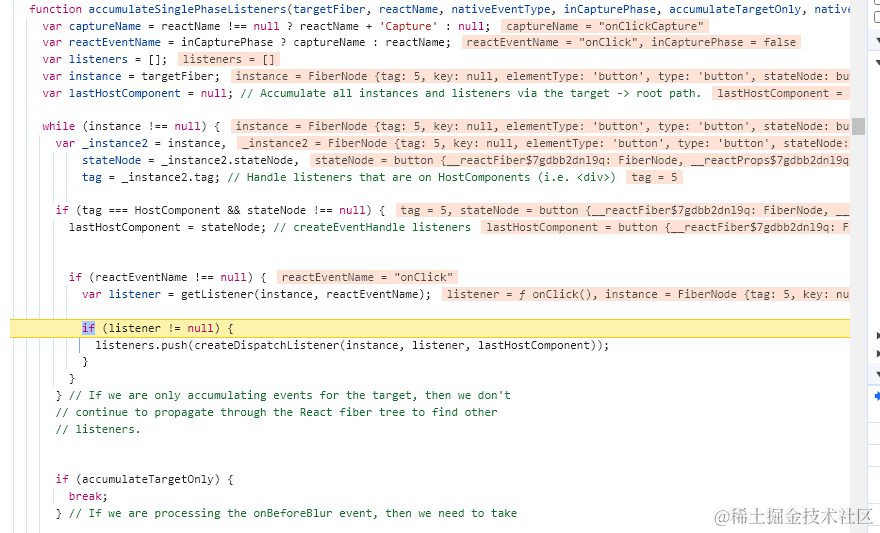Collapse the first expanded section arrow at top right

point(877,40)
